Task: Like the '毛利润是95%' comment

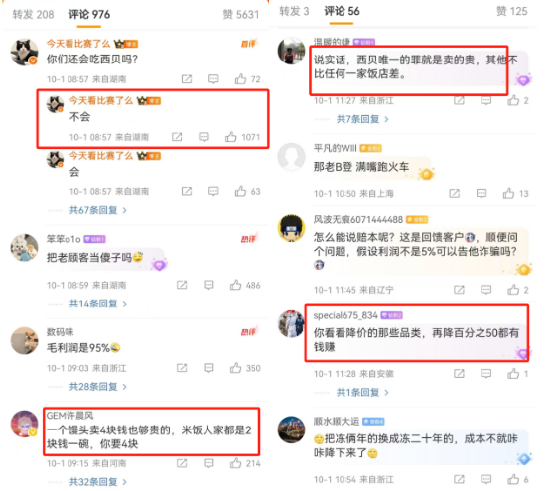Action: click(235, 368)
